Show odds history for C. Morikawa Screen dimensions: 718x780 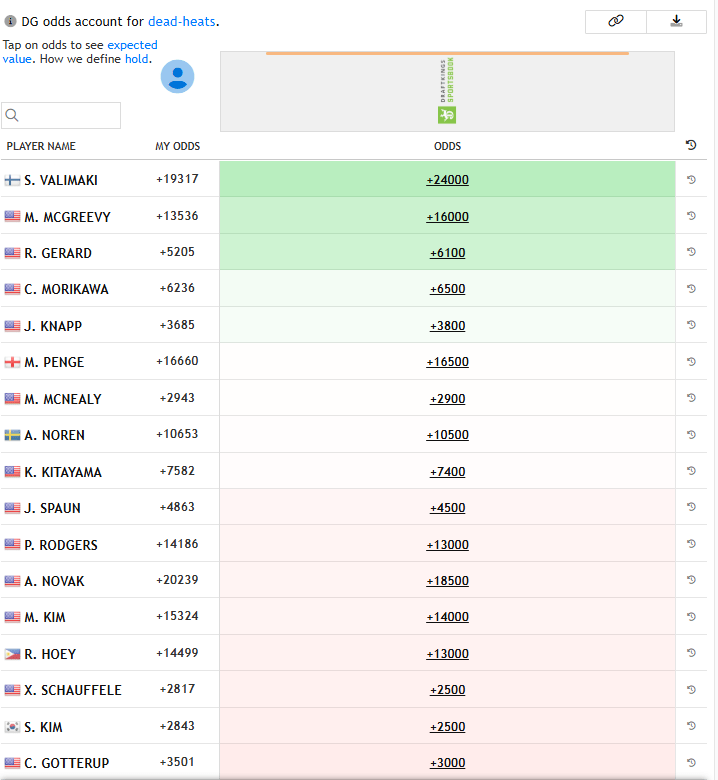[x=691, y=289]
